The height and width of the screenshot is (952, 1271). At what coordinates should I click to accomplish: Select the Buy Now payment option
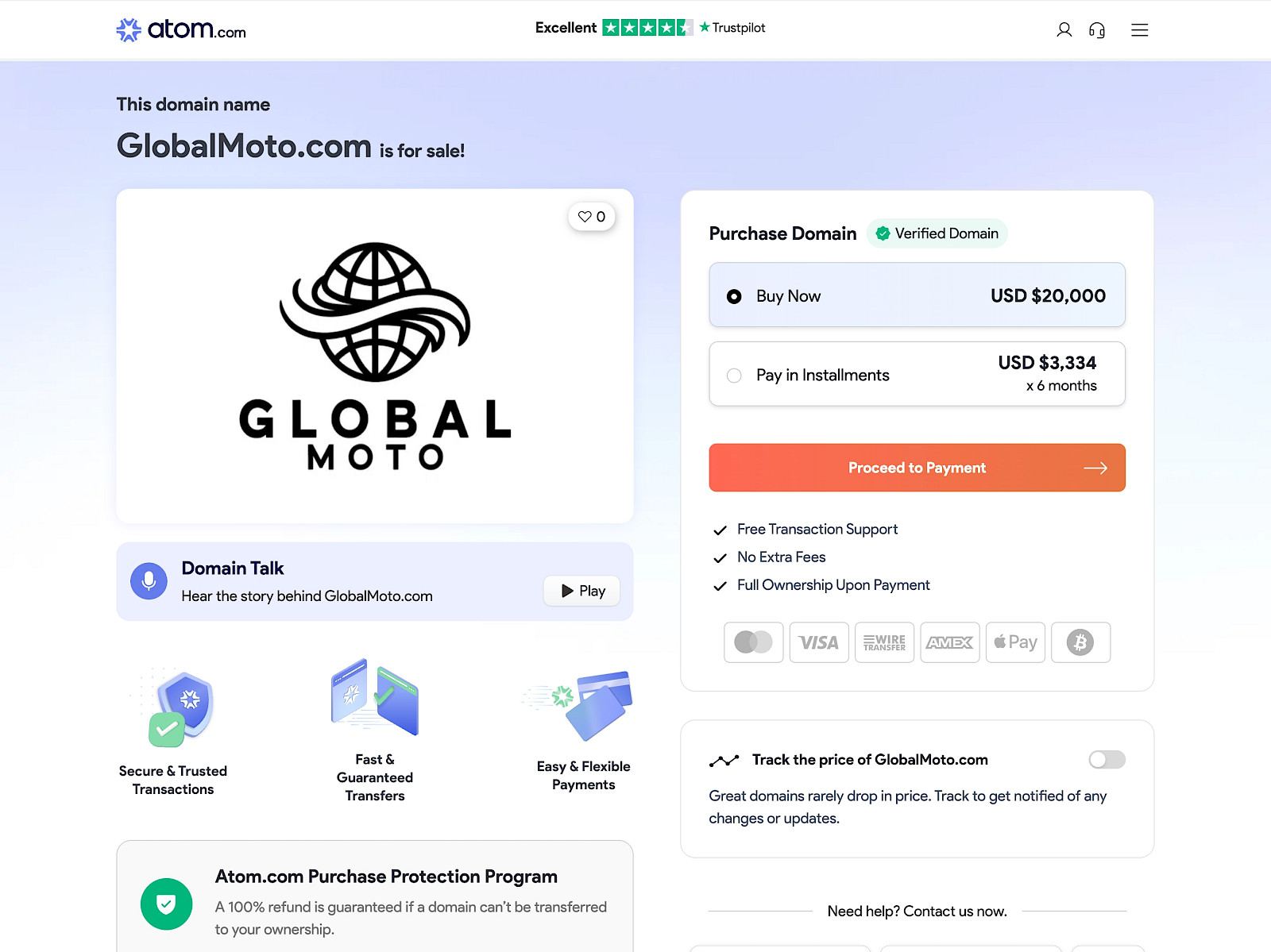pyautogui.click(x=735, y=295)
